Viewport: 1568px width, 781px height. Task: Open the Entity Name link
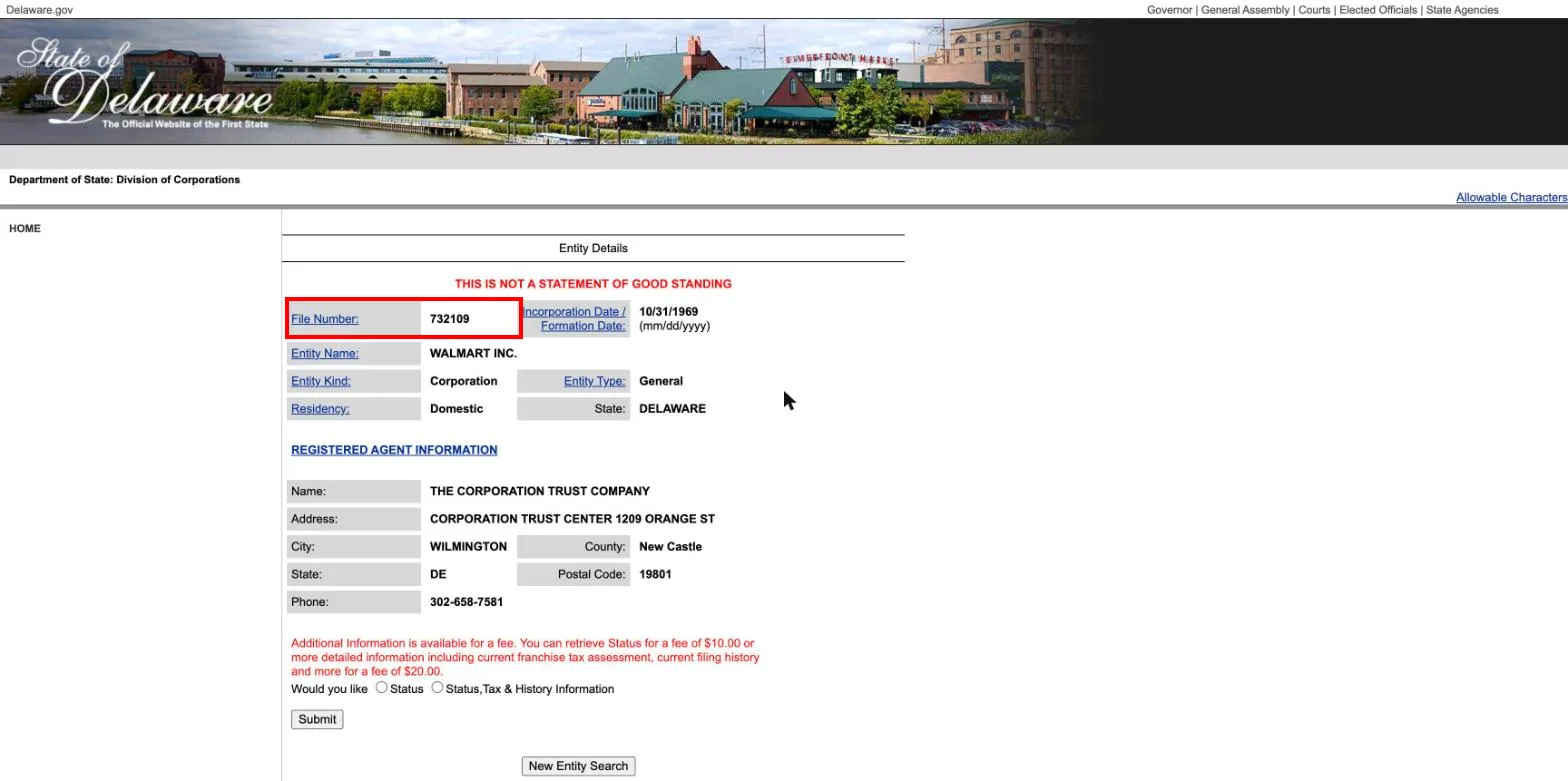click(325, 353)
